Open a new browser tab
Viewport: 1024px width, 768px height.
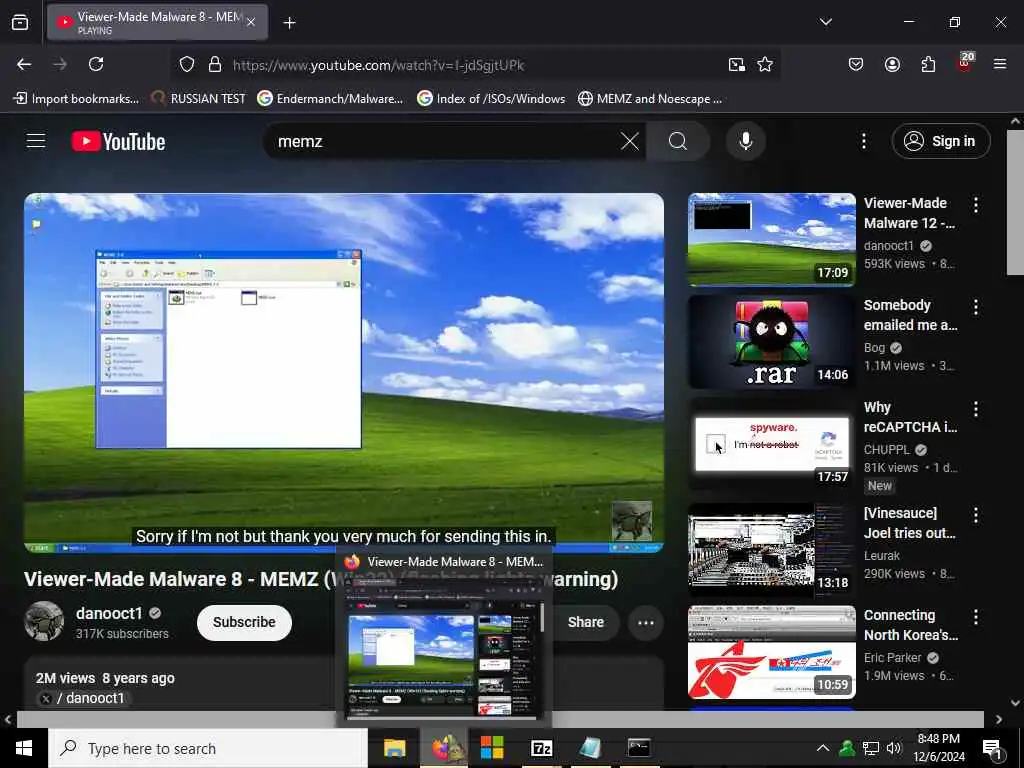point(289,23)
